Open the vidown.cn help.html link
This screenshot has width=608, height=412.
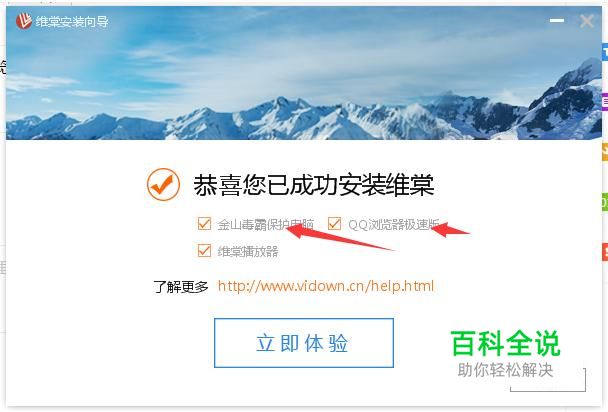click(326, 286)
